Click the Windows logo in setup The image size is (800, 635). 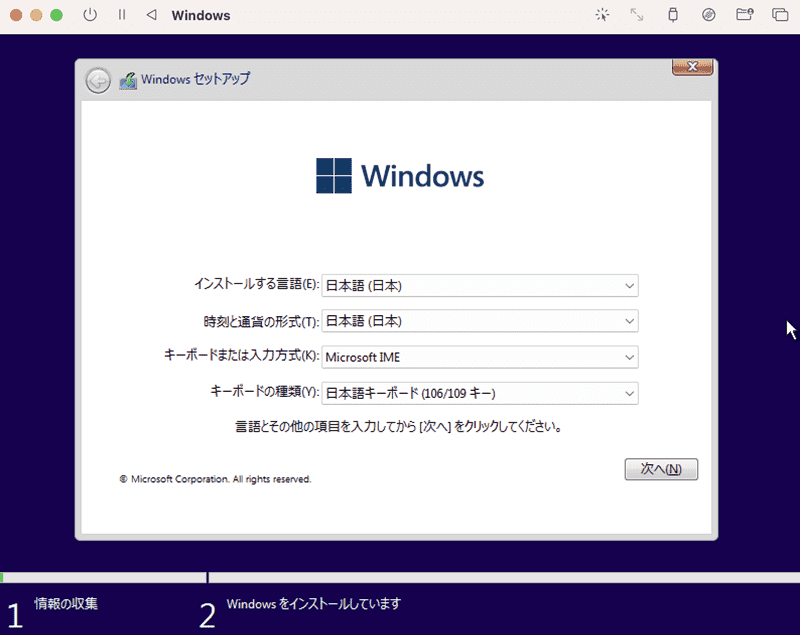pos(400,176)
